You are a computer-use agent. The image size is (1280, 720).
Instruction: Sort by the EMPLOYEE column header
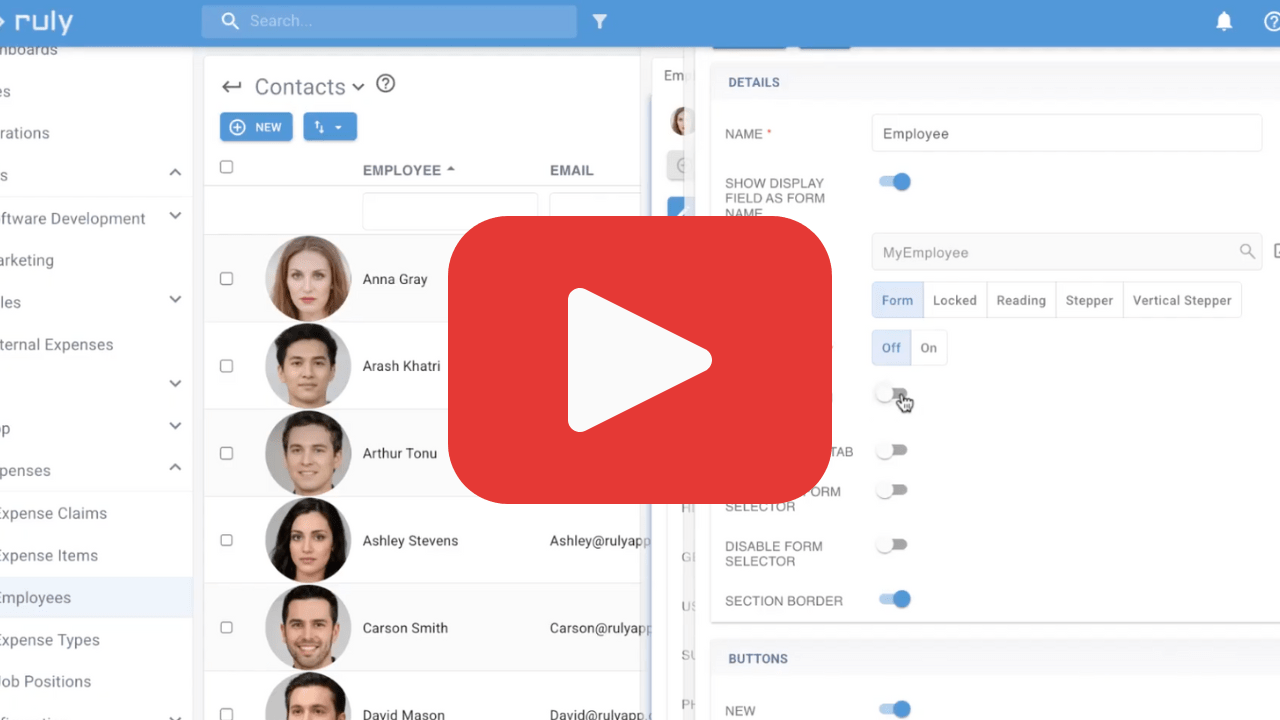point(401,170)
